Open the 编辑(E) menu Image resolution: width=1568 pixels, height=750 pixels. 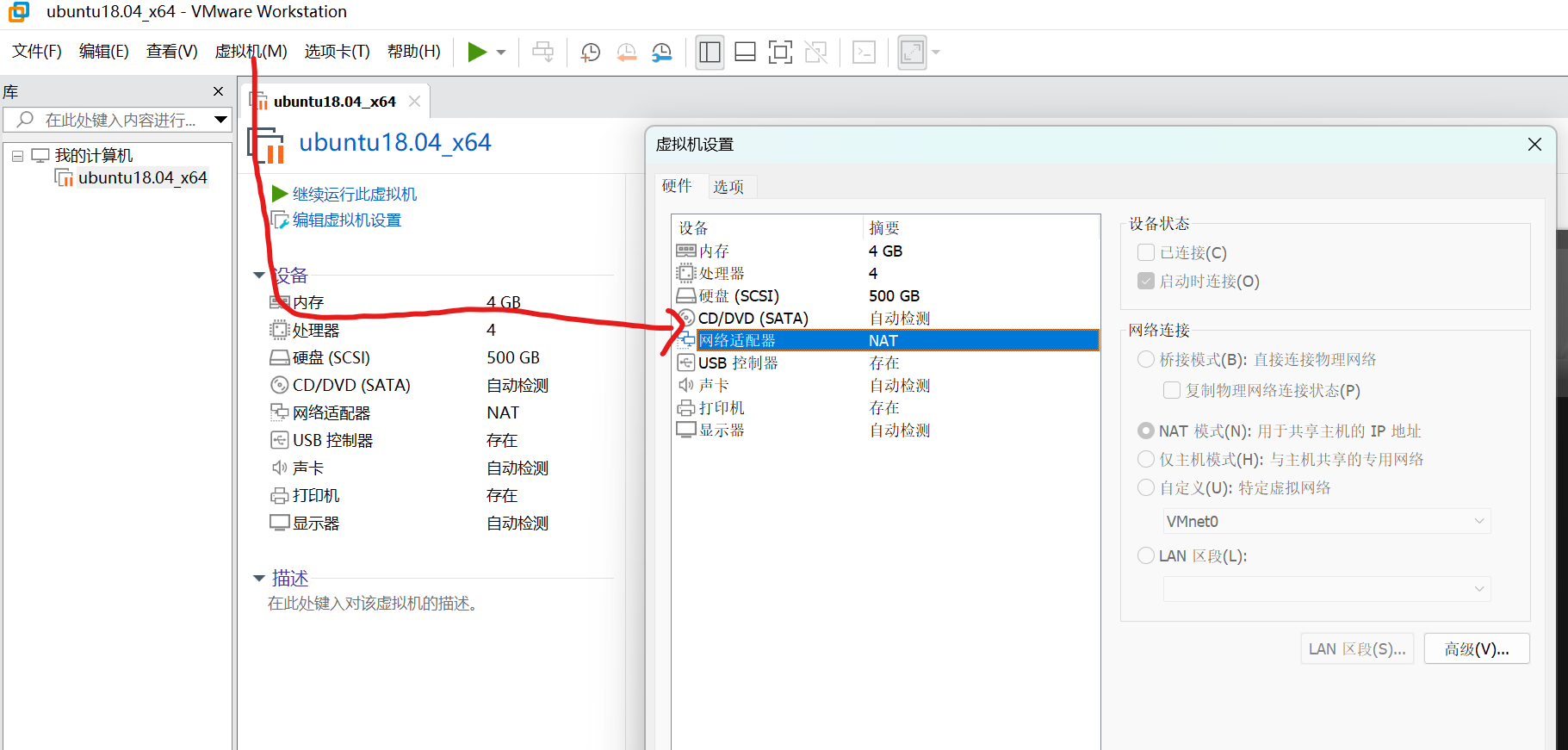tap(103, 52)
